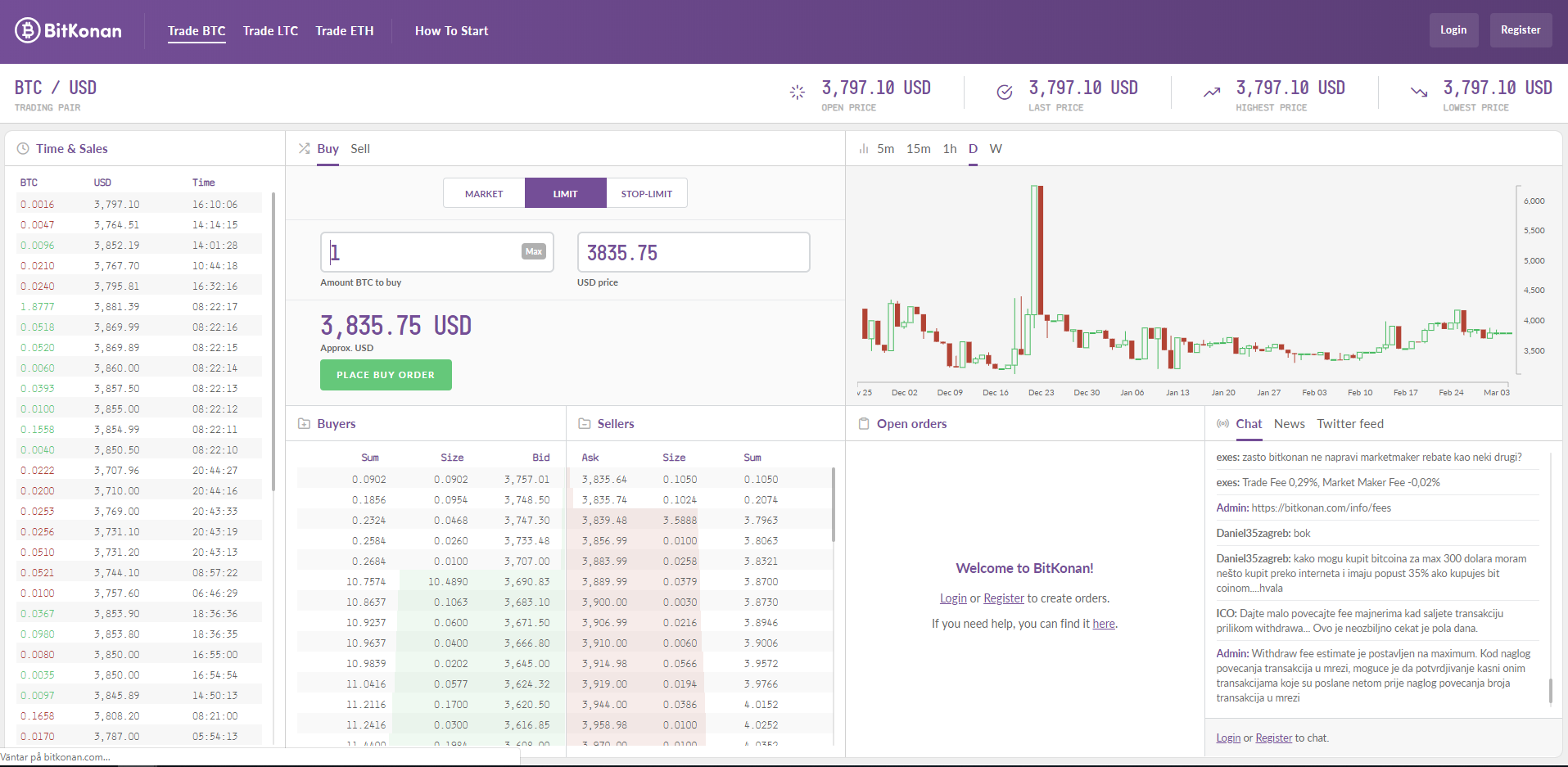
Task: Click the Sellers list scrollbar
Action: pyautogui.click(x=834, y=504)
